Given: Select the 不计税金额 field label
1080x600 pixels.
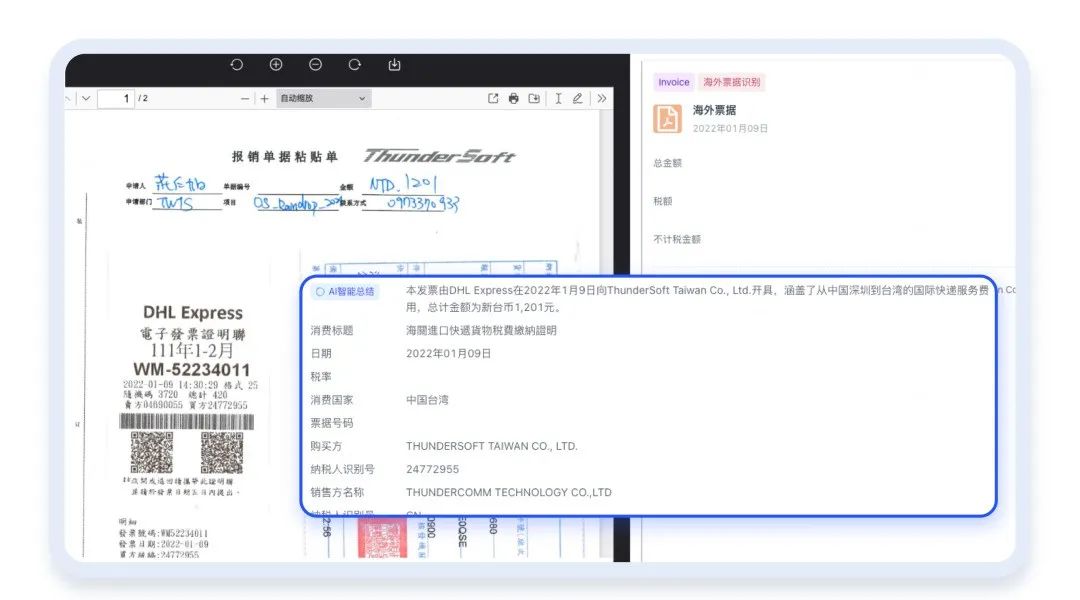Looking at the screenshot, I should click(676, 239).
